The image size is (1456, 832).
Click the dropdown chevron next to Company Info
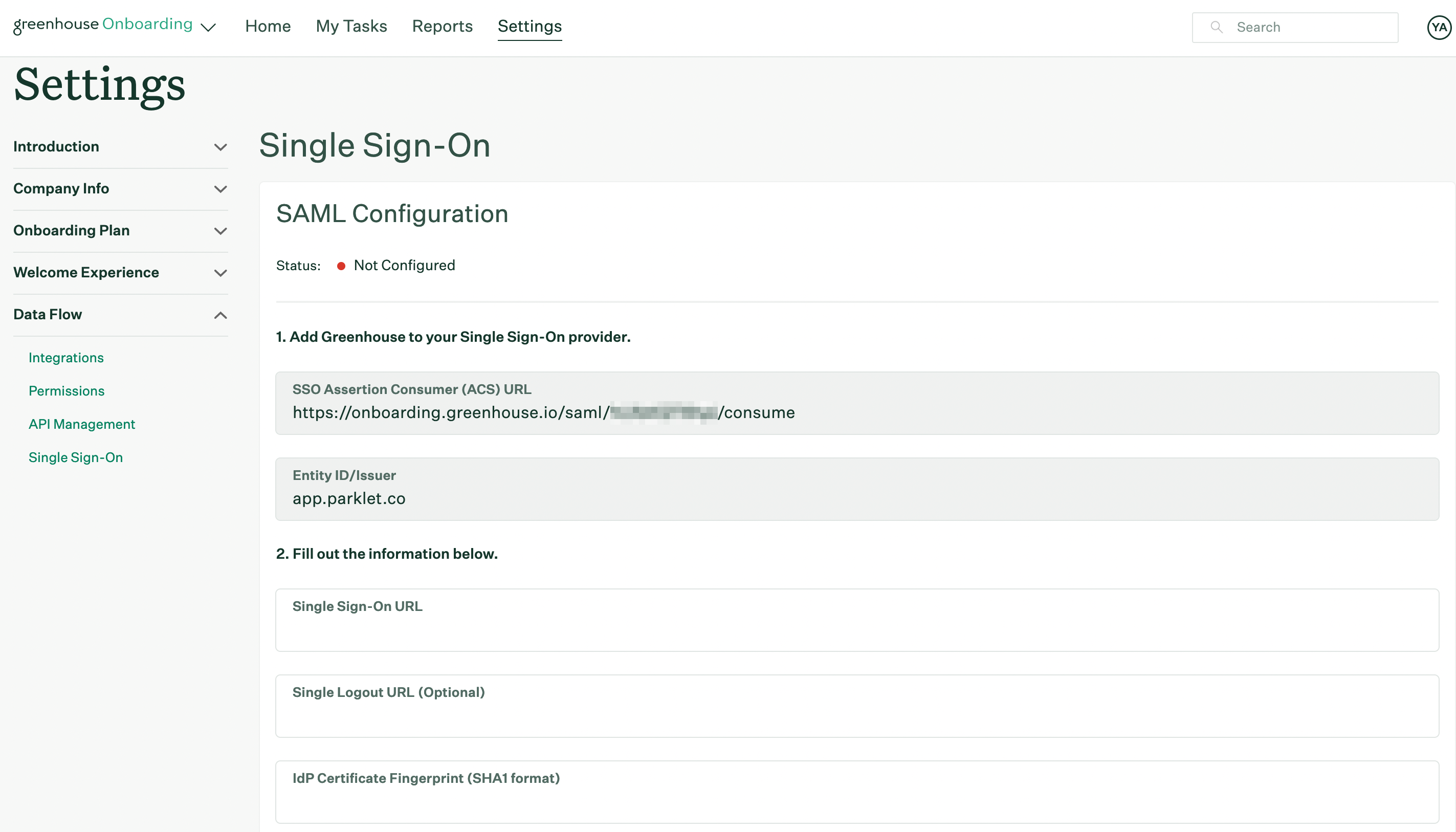219,189
